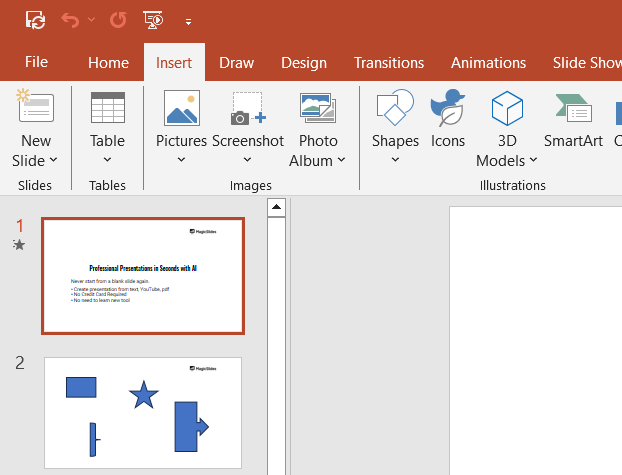Select slide 1 thumbnail
Image resolution: width=622 pixels, height=475 pixels.
click(143, 276)
